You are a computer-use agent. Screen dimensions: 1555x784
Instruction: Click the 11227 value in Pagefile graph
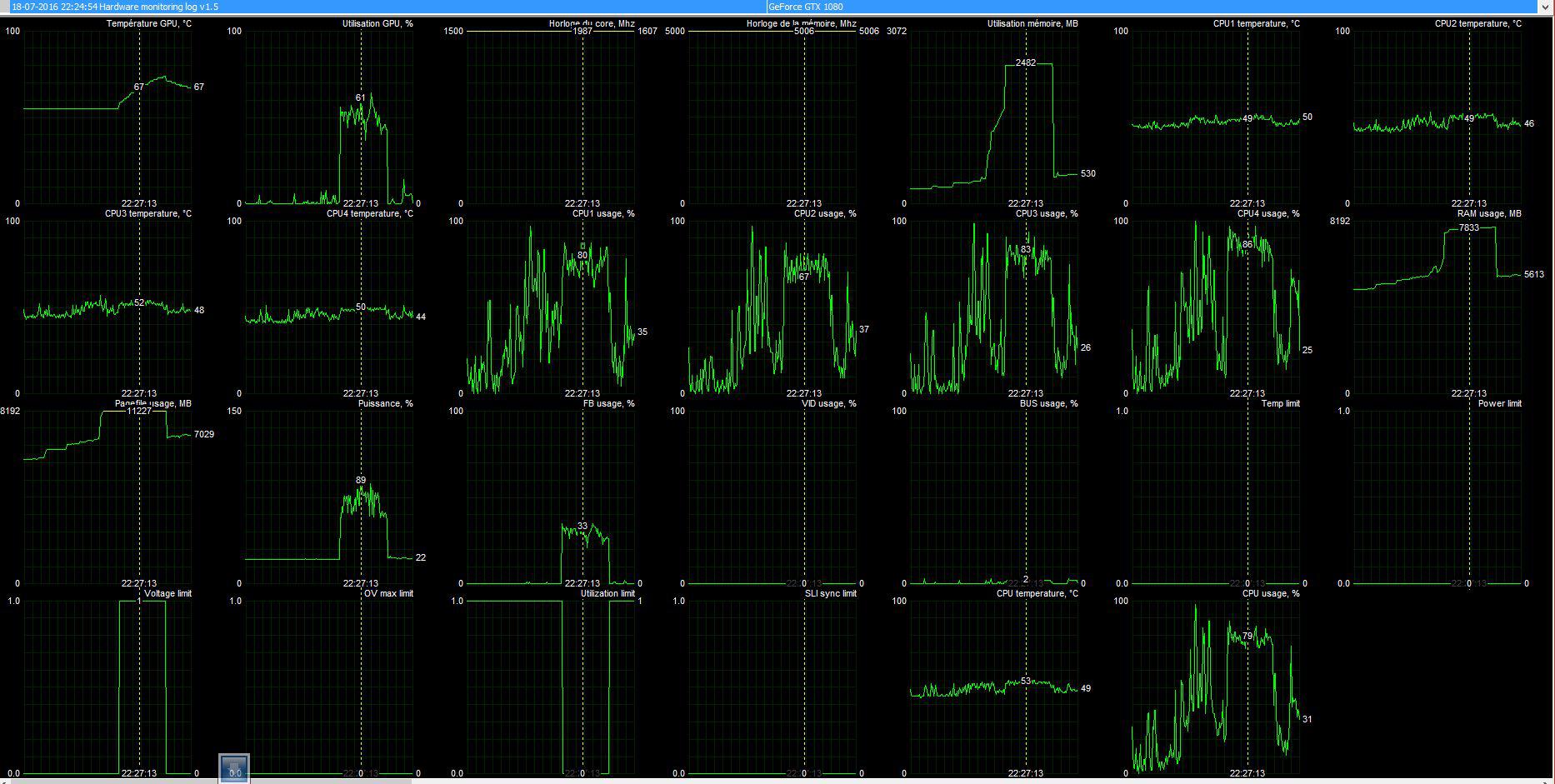(139, 411)
